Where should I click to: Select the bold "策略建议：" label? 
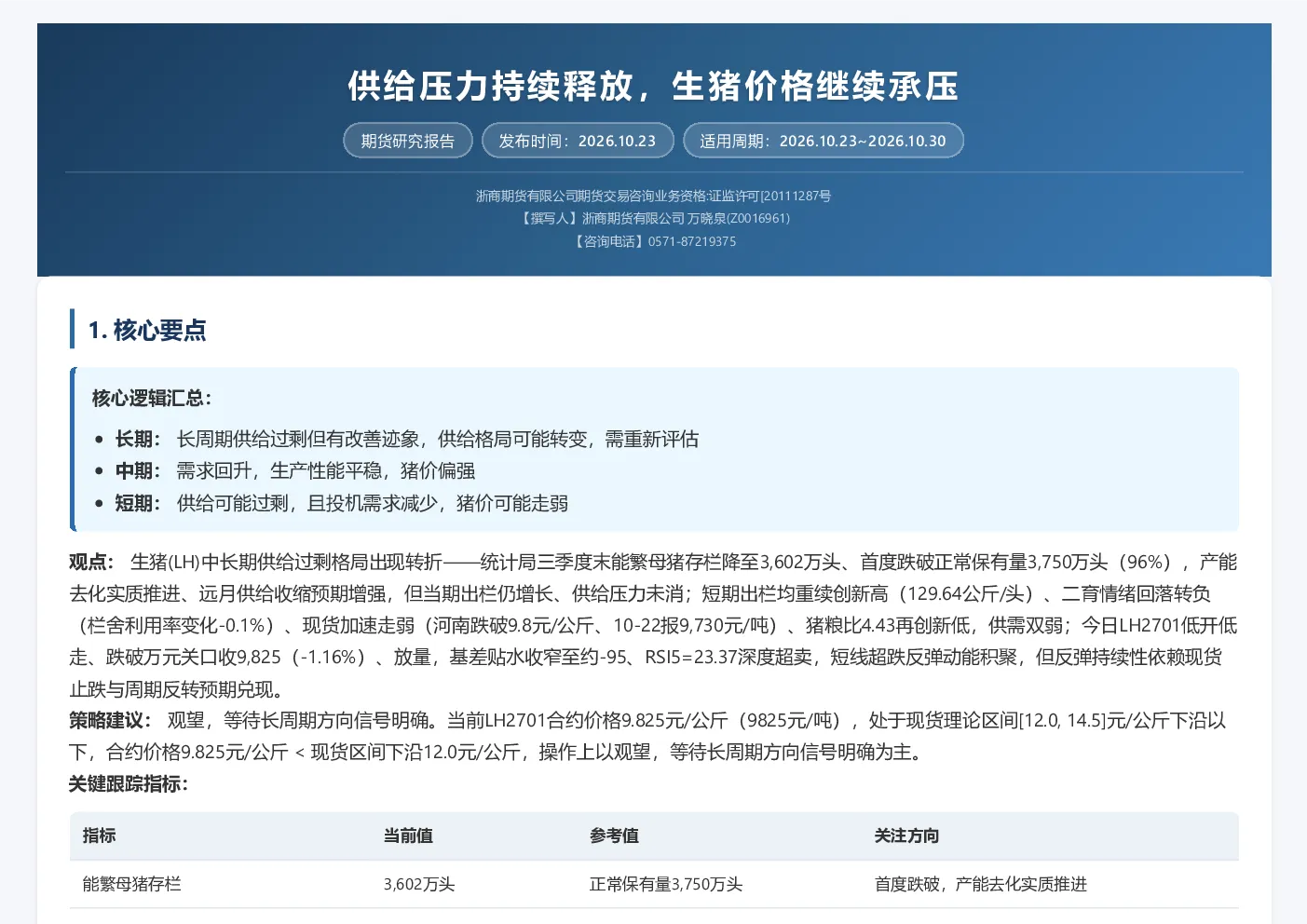click(111, 720)
